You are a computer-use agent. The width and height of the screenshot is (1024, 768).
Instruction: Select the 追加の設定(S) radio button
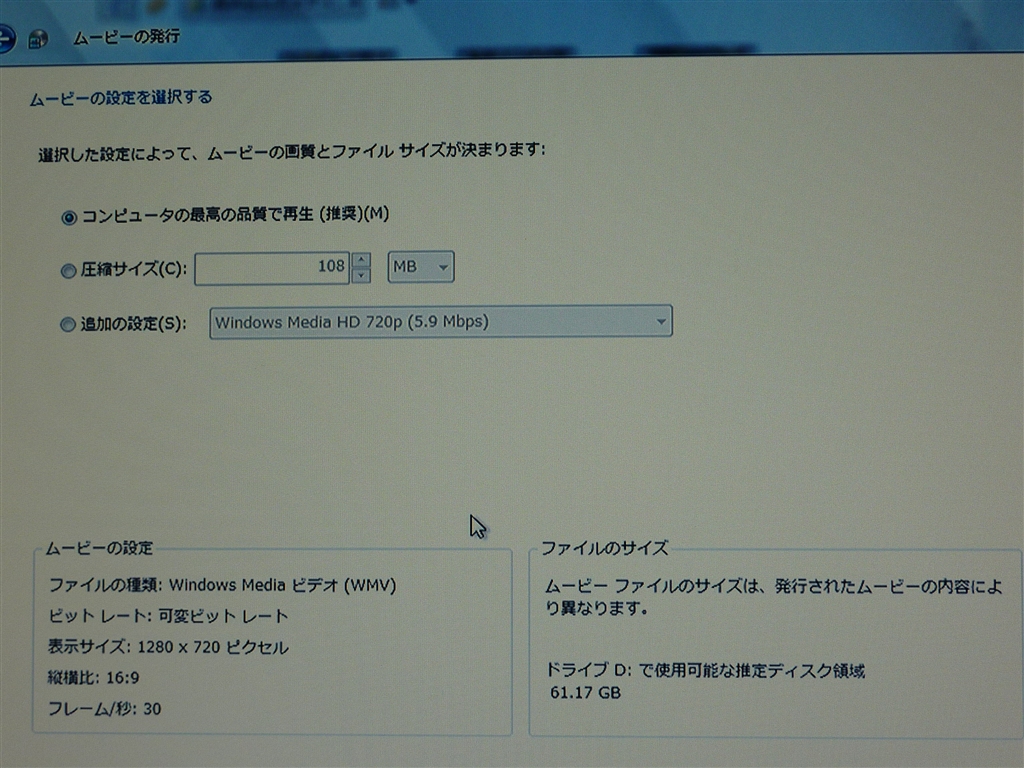[68, 325]
